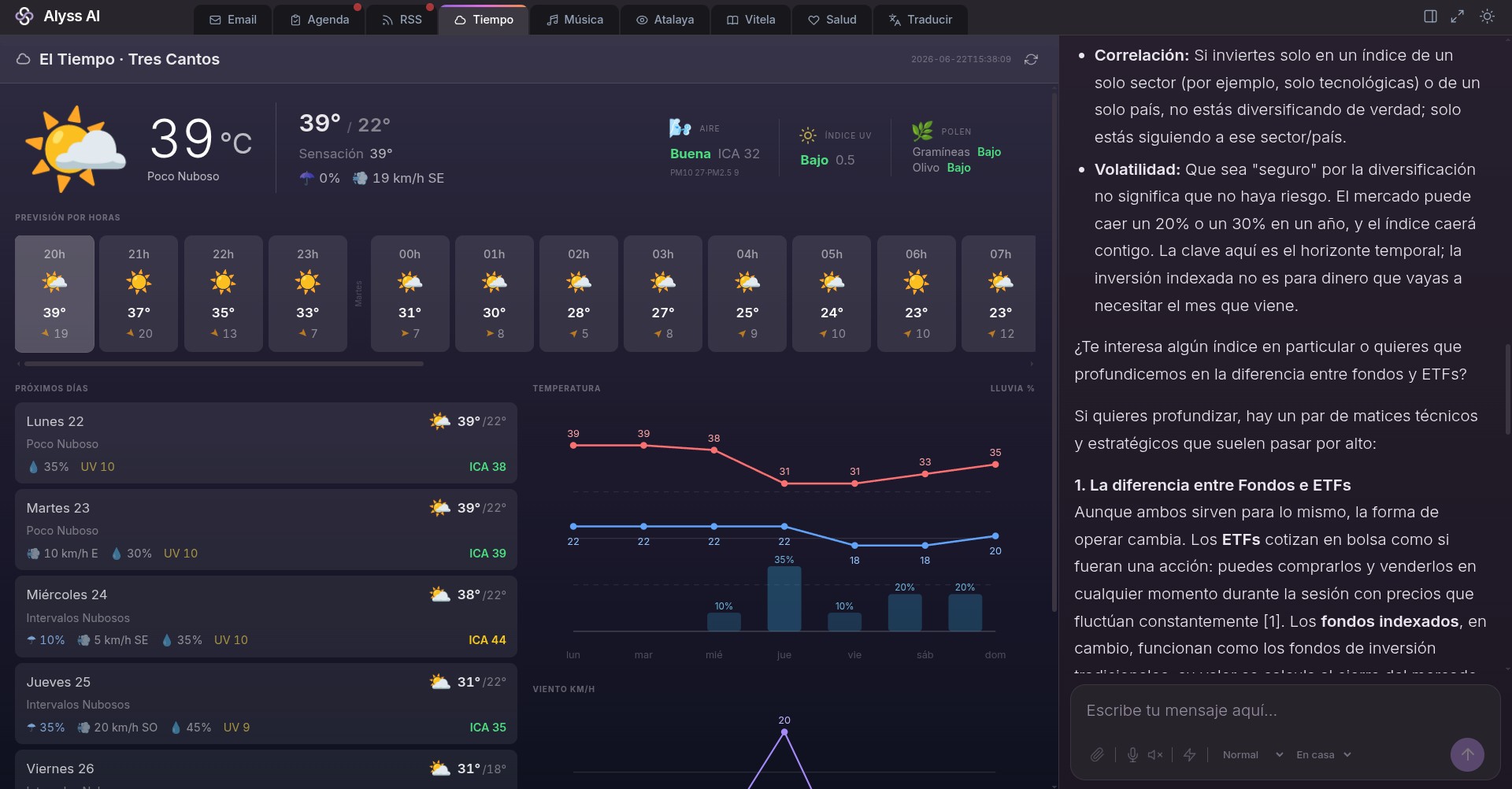1512x789 pixels.
Task: Click the Gramíneas Bajo pollen entry
Action: 957,152
